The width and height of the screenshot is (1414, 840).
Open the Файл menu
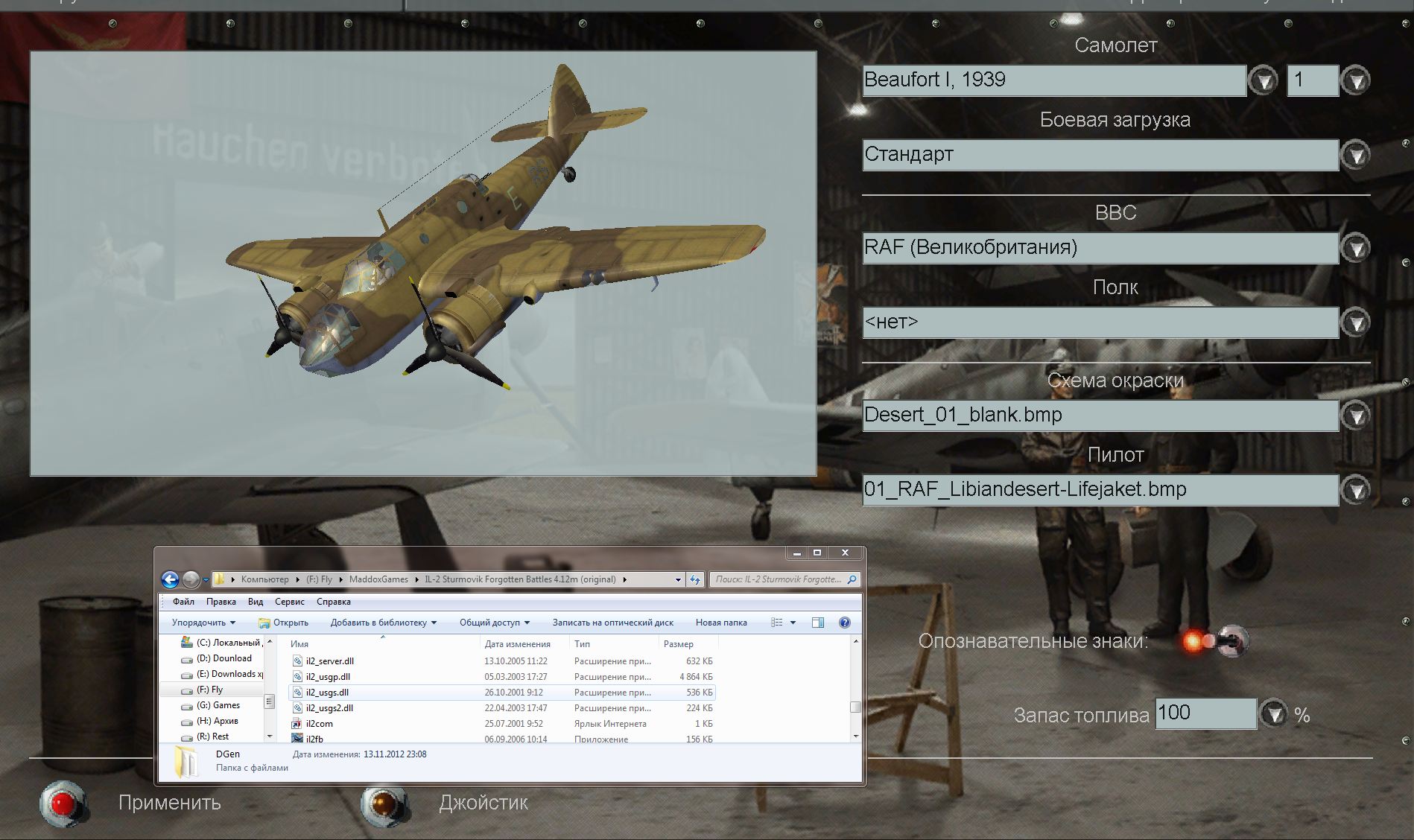tap(183, 602)
